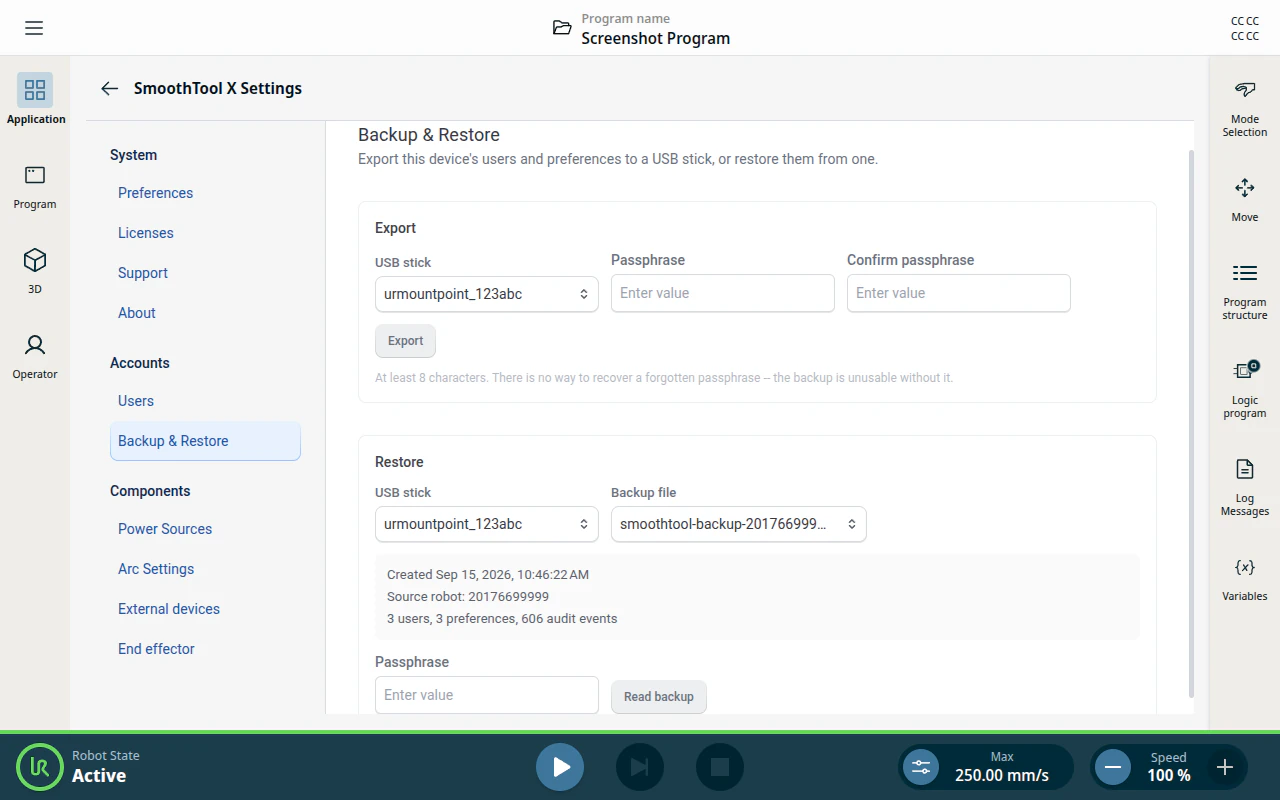The height and width of the screenshot is (800, 1280).
Task: Click the Read backup button
Action: (659, 697)
